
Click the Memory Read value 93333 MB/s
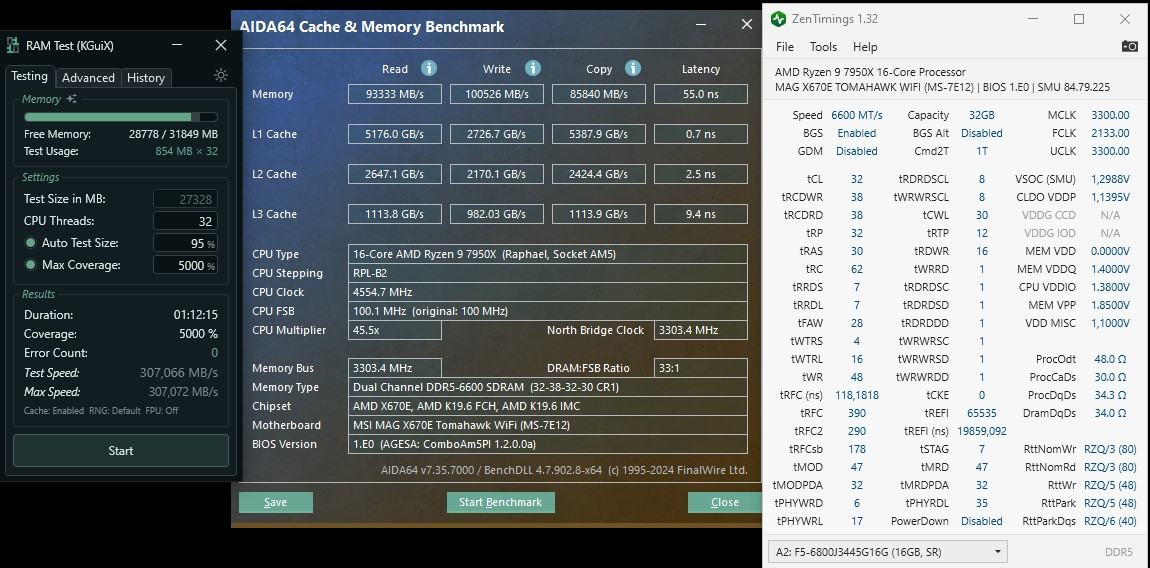click(395, 94)
